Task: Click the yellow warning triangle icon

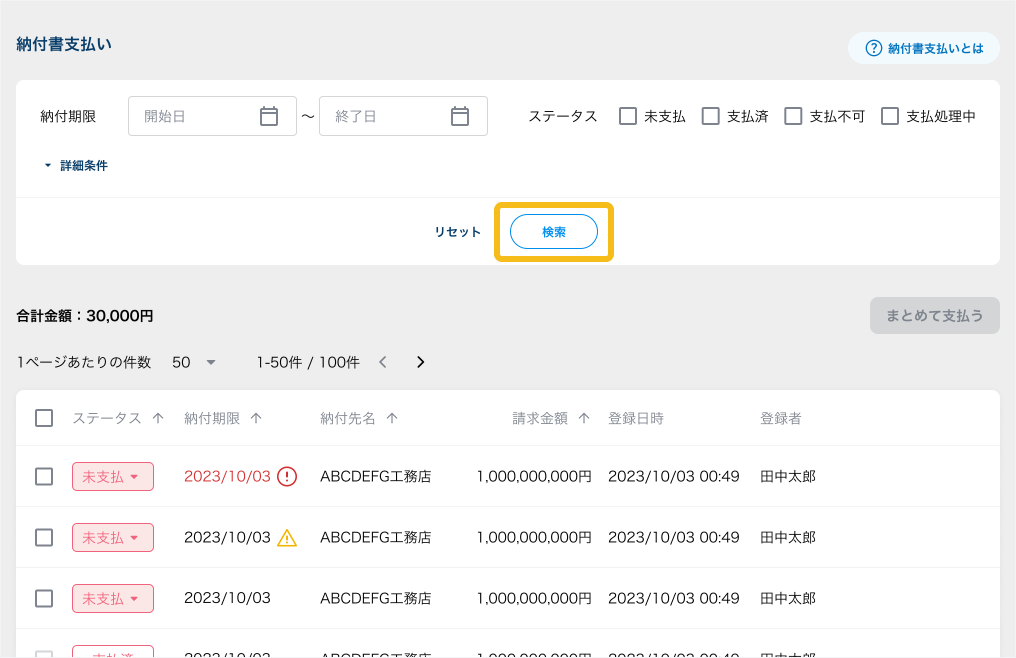Action: tap(287, 538)
